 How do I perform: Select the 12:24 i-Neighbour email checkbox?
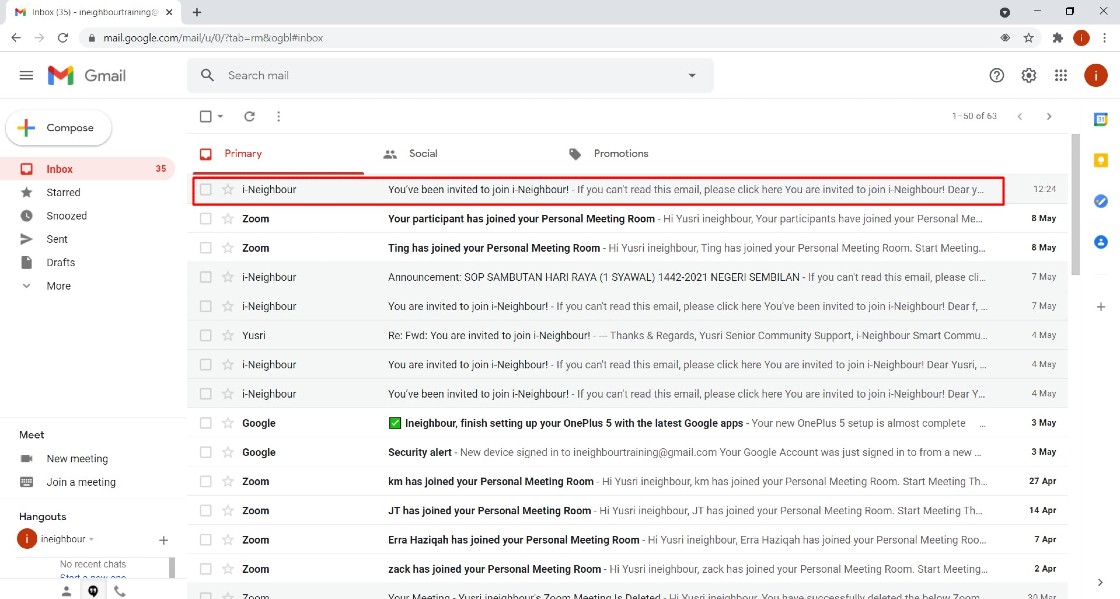click(x=206, y=189)
